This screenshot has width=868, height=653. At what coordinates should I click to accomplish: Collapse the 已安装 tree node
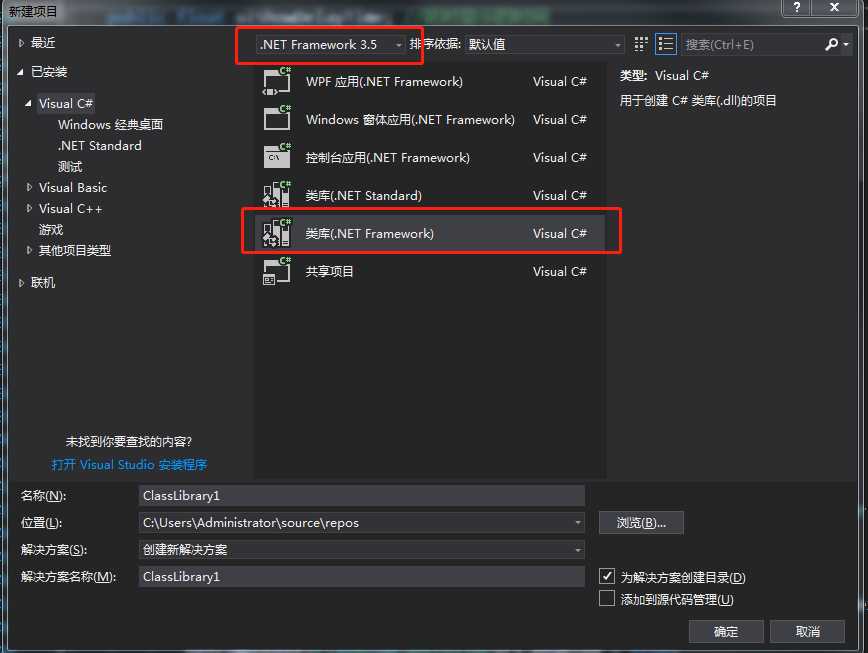20,71
